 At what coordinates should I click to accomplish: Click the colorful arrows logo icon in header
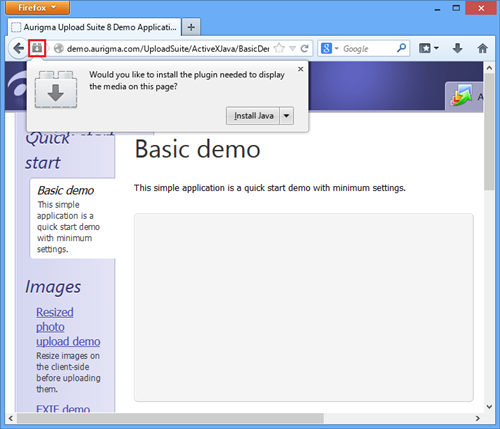click(462, 95)
